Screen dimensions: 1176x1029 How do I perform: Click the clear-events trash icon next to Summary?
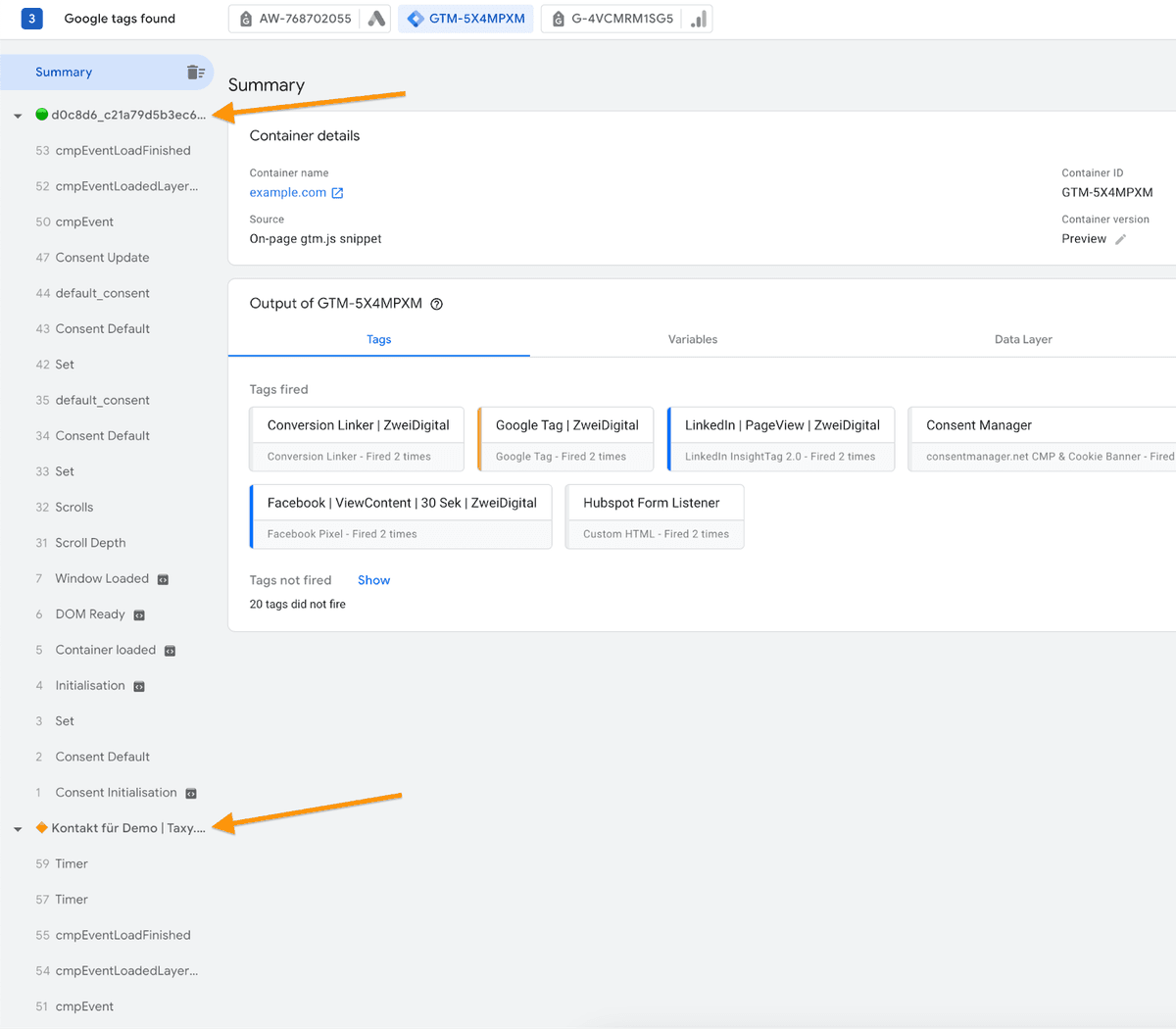pos(193,72)
